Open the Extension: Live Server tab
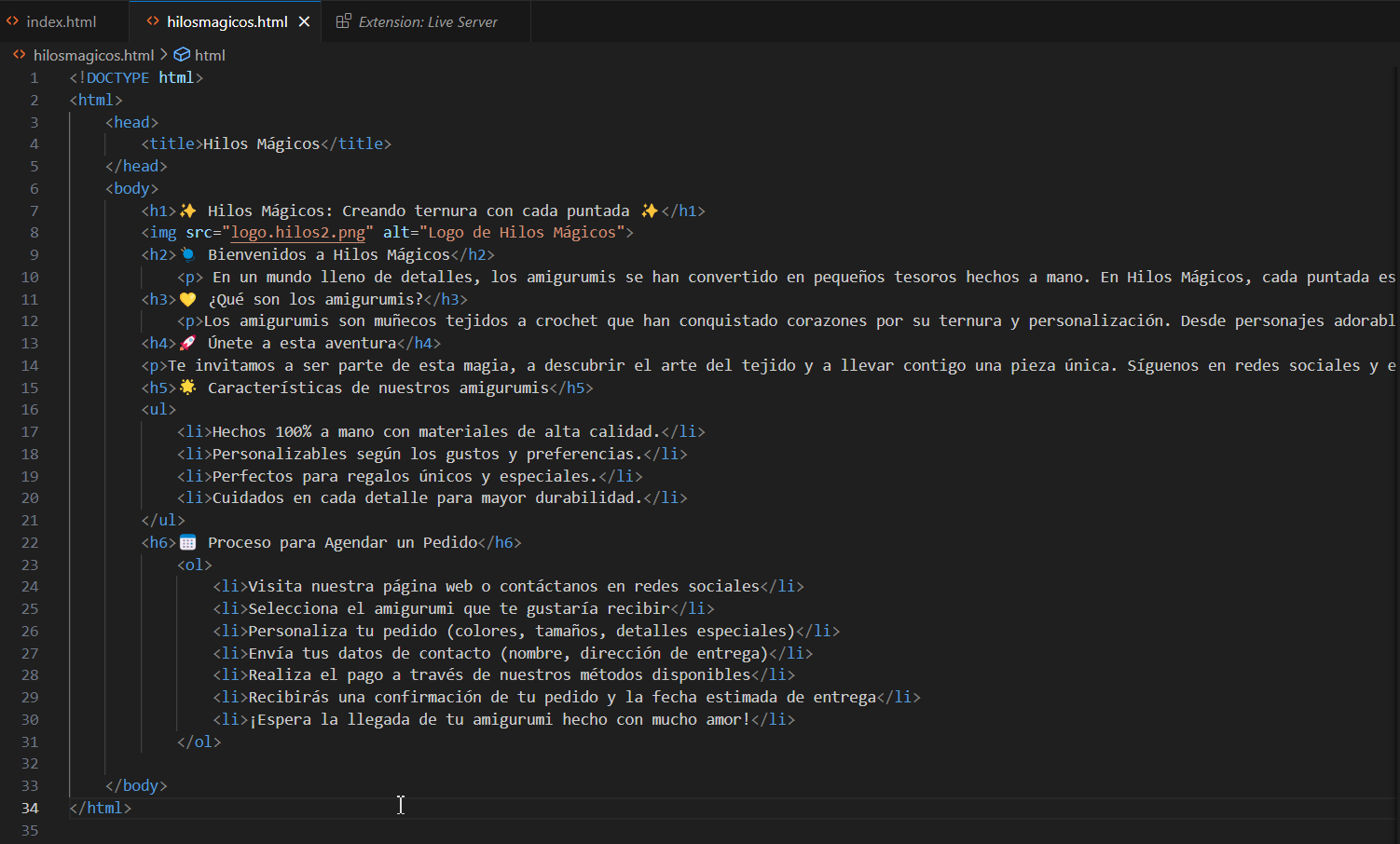The image size is (1400, 844). tap(428, 21)
